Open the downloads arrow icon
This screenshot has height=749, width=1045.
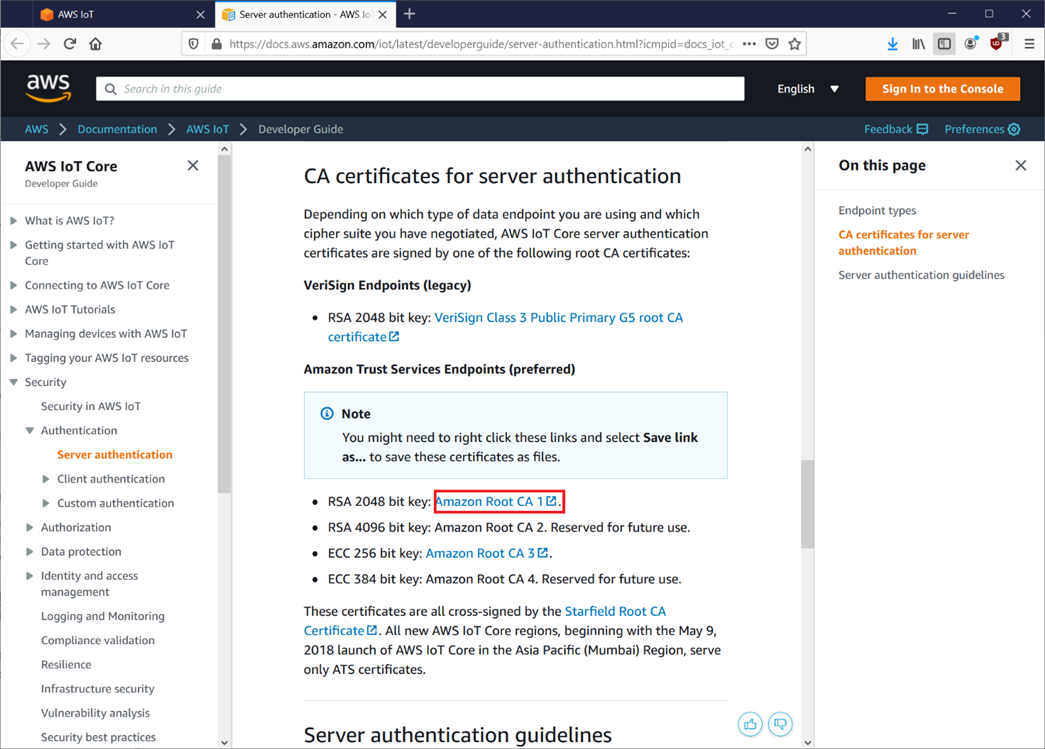click(x=892, y=44)
